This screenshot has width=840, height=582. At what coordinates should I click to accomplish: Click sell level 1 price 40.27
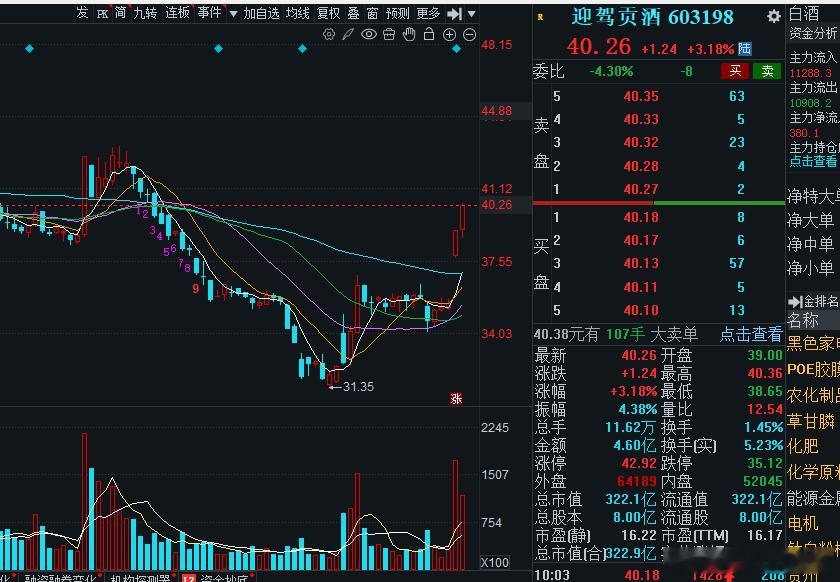point(641,189)
